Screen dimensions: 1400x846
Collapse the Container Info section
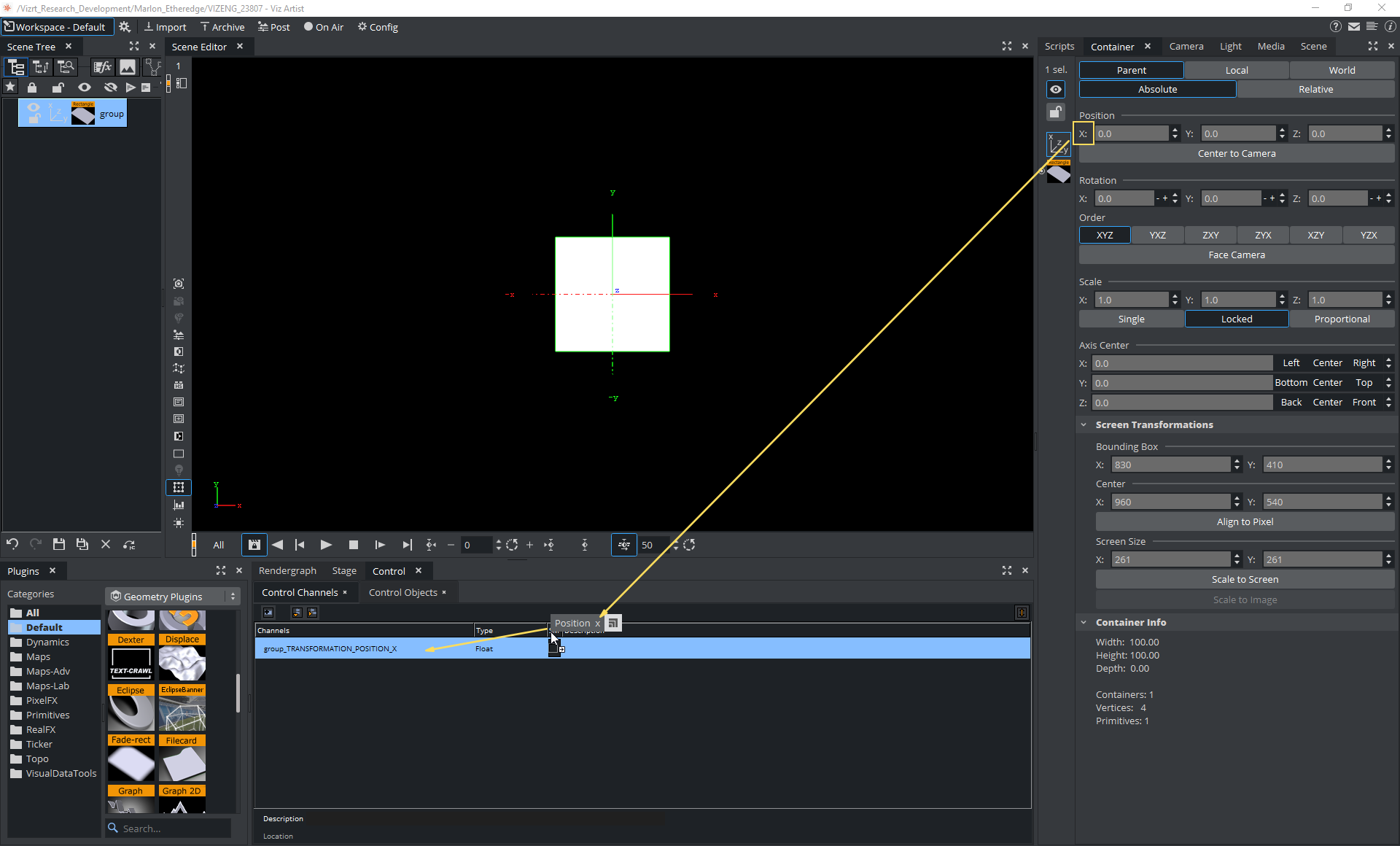coord(1084,622)
